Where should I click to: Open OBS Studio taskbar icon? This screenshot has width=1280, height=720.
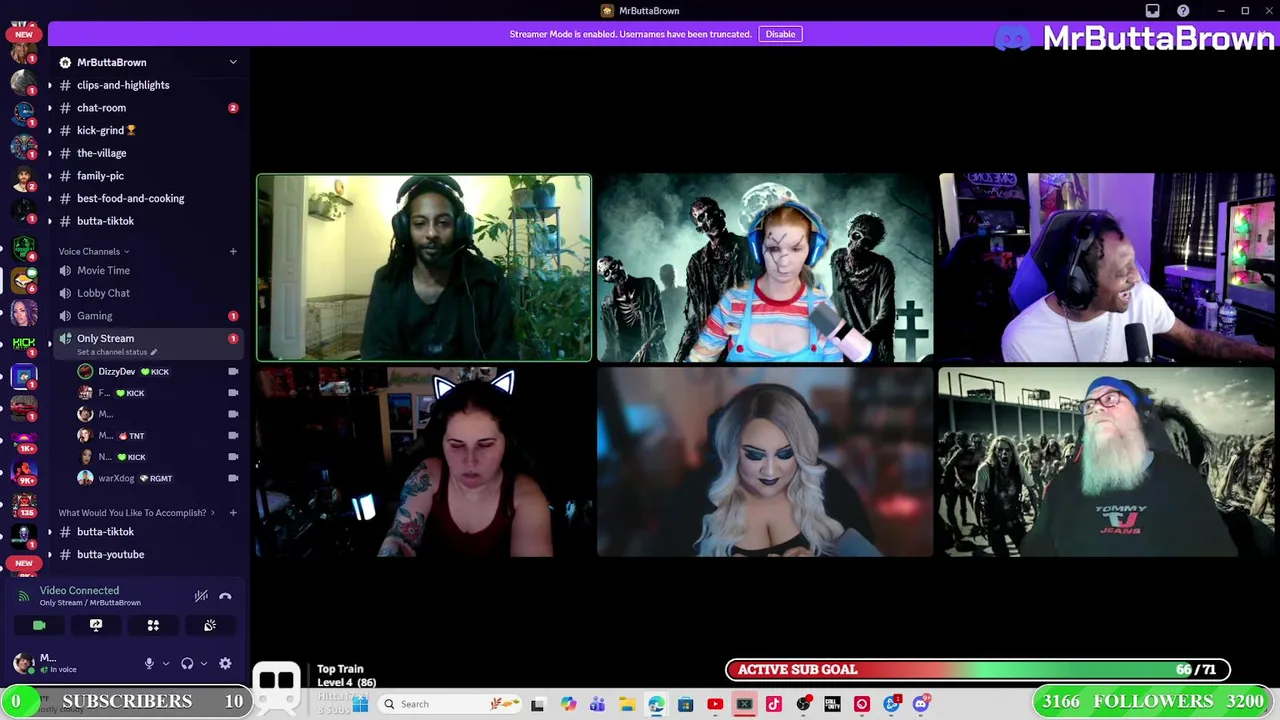803,704
